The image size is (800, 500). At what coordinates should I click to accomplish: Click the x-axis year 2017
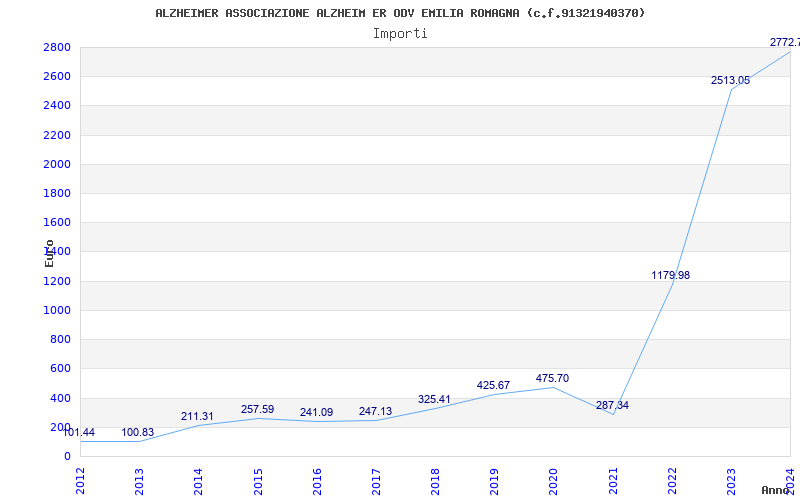tap(376, 481)
